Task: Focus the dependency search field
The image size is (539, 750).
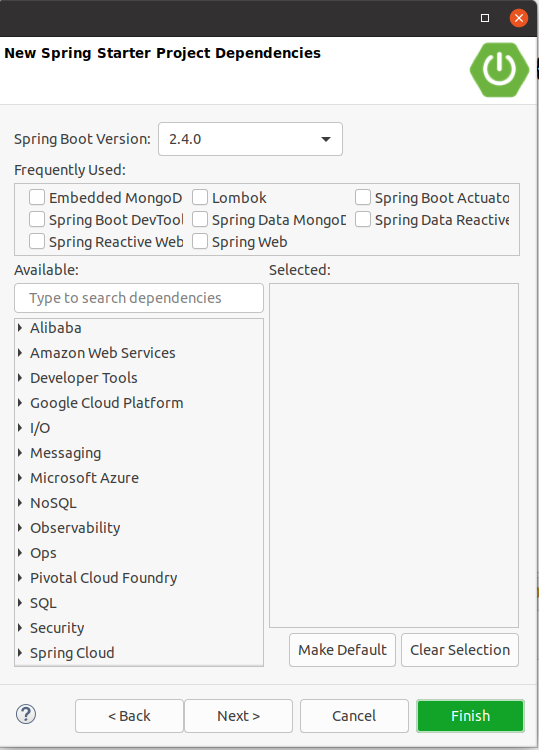Action: click(x=139, y=298)
